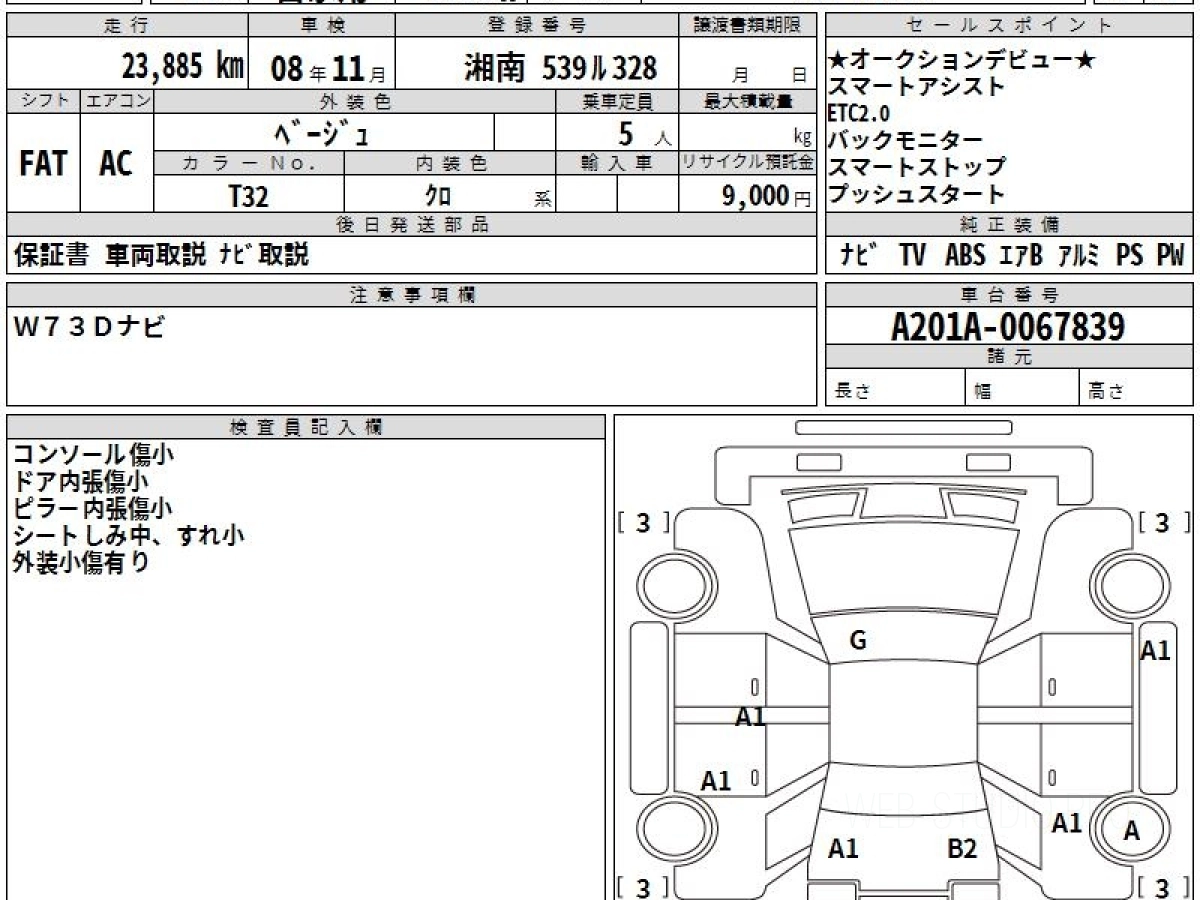The image size is (1200, 900).
Task: Click the A1 mark beside B2
Action: [x=844, y=849]
